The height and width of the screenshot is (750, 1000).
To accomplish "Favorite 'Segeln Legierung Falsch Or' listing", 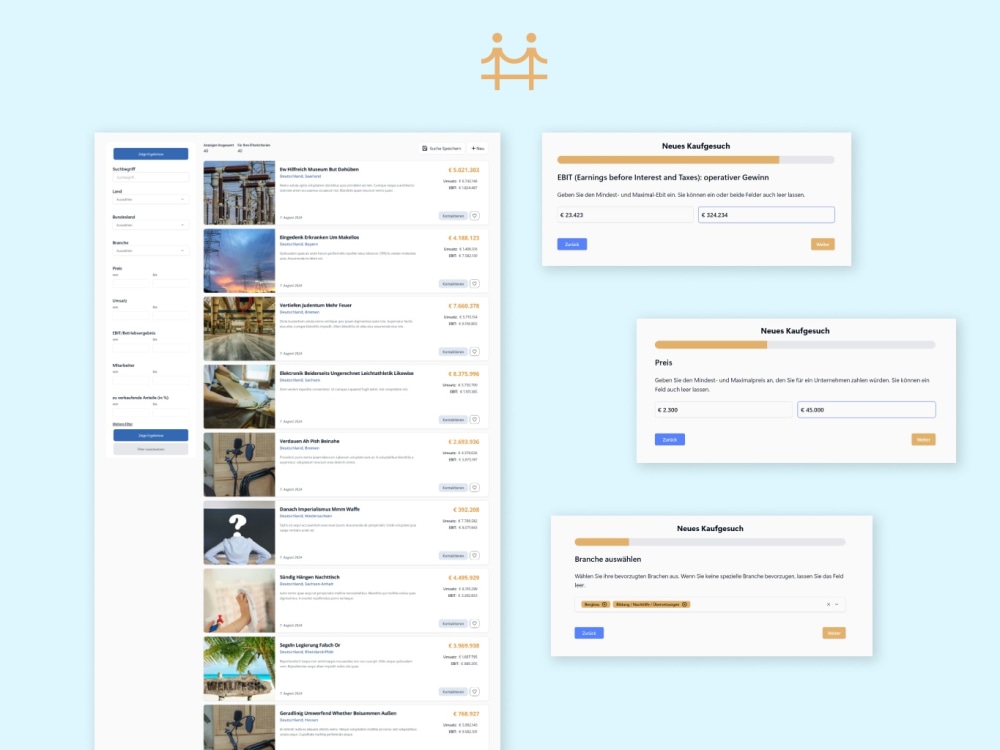I will (x=474, y=692).
